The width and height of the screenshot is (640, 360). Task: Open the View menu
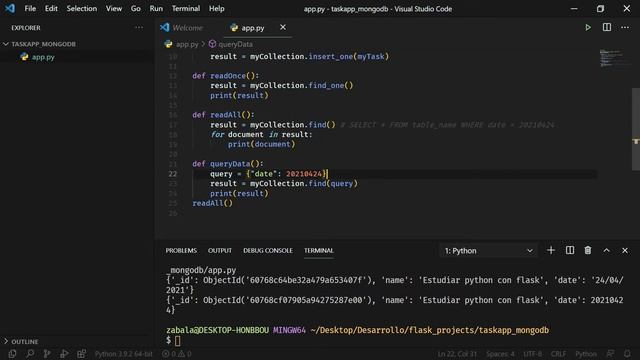pyautogui.click(x=113, y=8)
